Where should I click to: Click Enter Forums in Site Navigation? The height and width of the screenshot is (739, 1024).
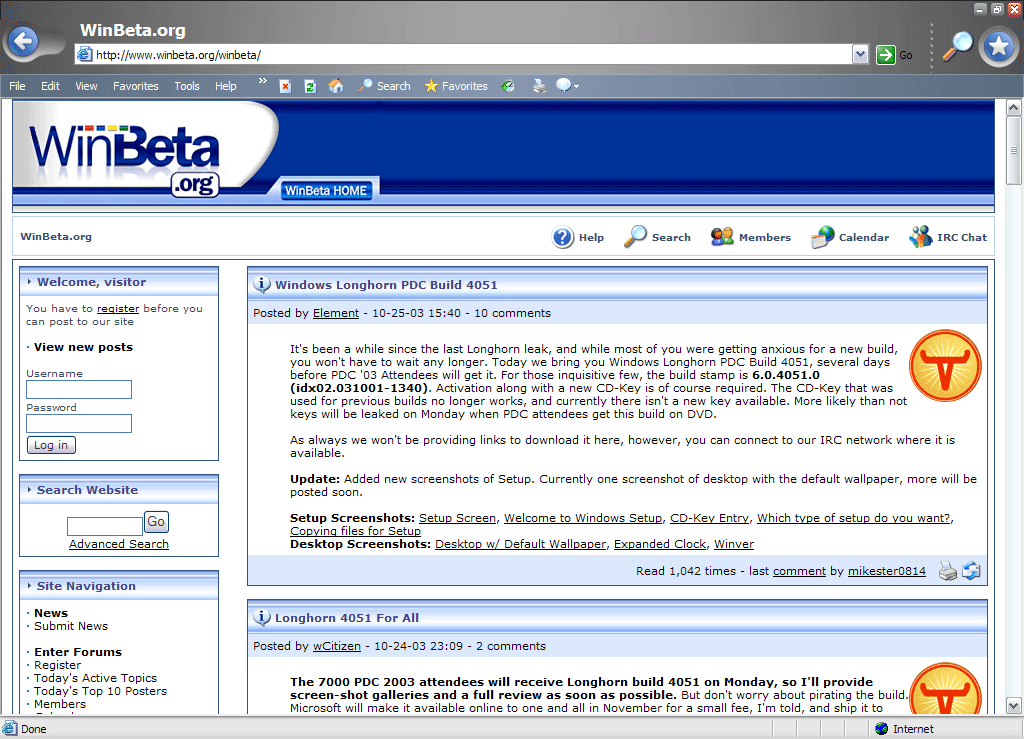click(78, 652)
